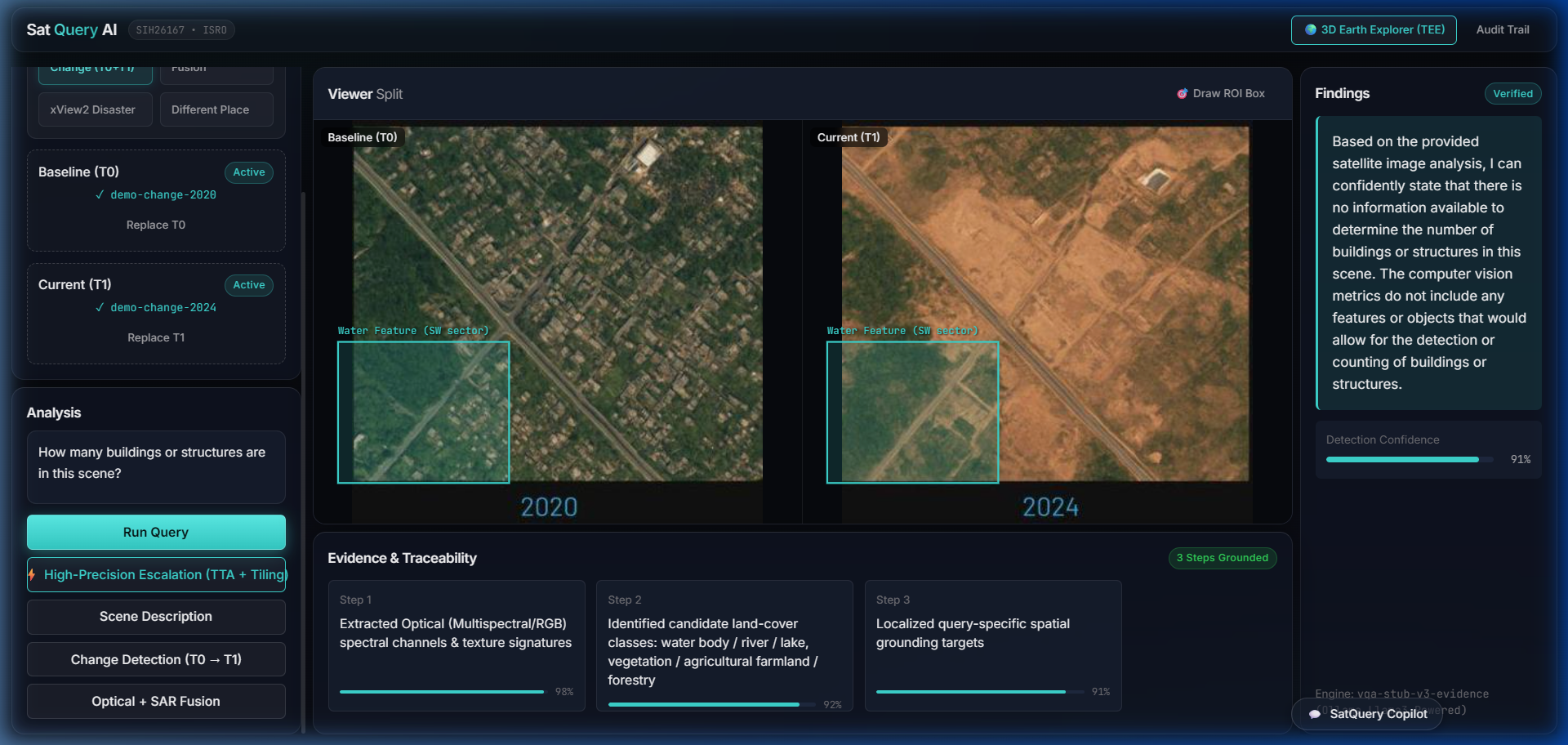Launch Change Detection (T0 → T1)

156,659
